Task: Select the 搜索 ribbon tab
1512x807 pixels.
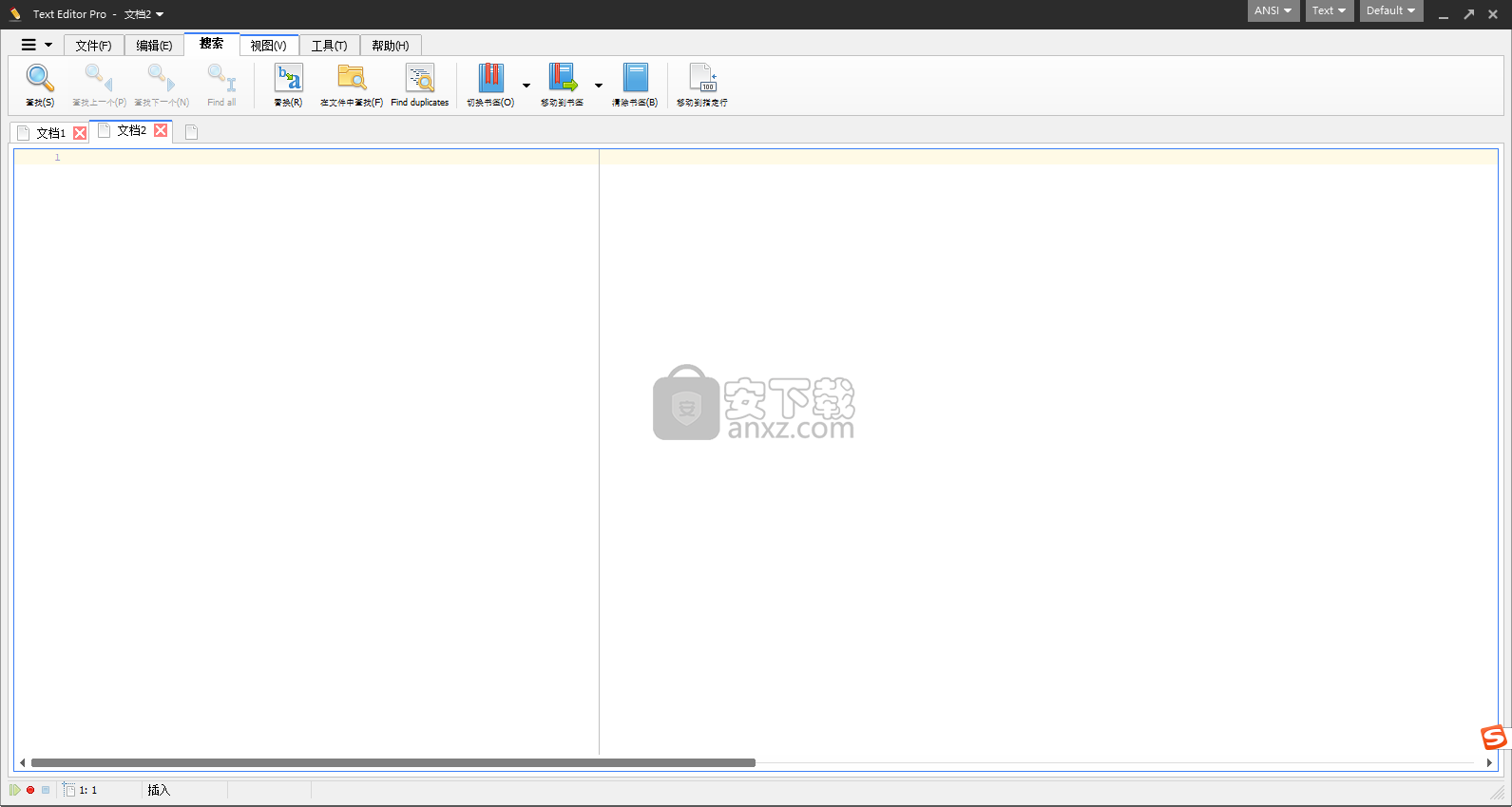Action: tap(212, 44)
